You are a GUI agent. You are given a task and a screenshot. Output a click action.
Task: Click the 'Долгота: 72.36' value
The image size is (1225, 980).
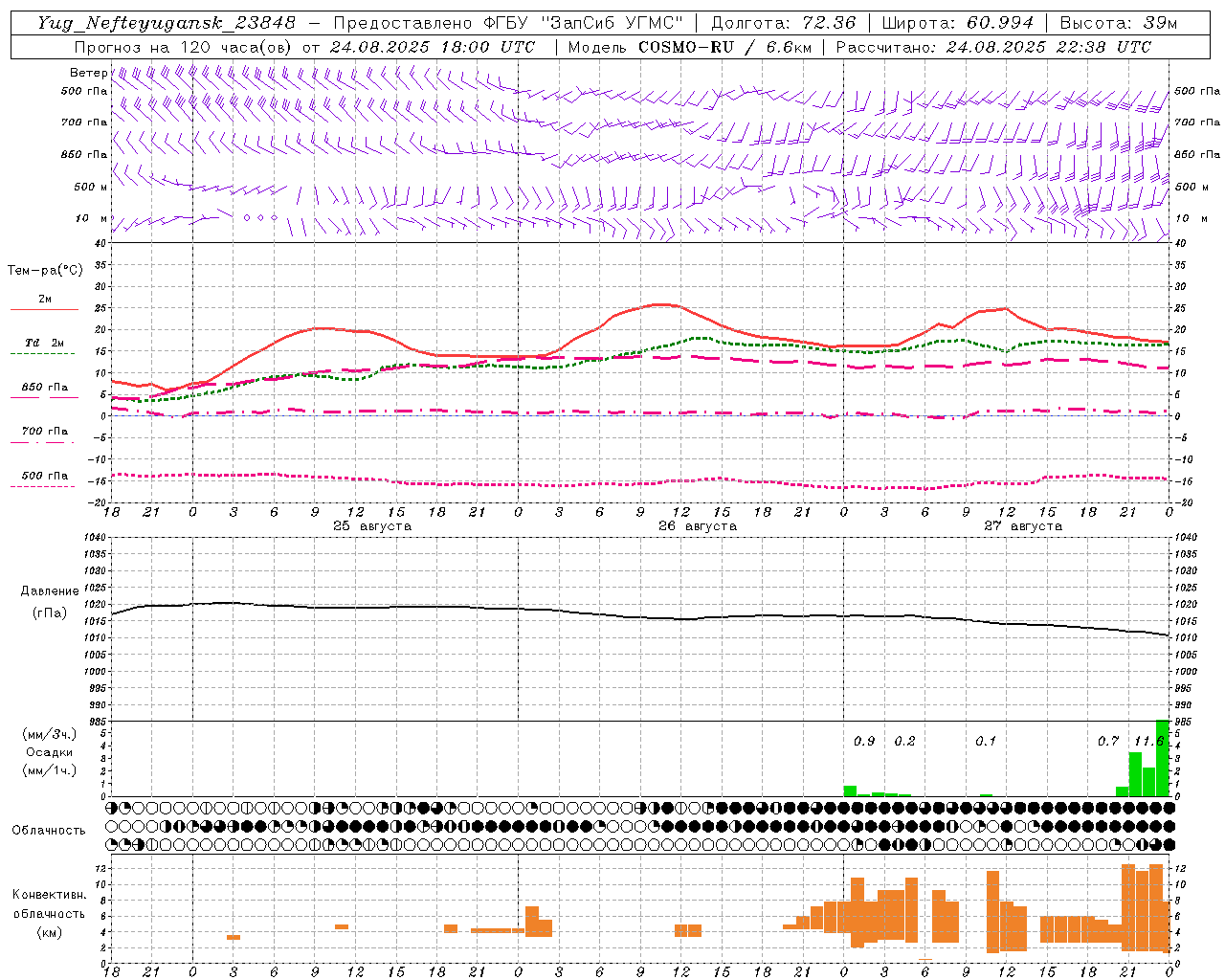click(x=783, y=23)
